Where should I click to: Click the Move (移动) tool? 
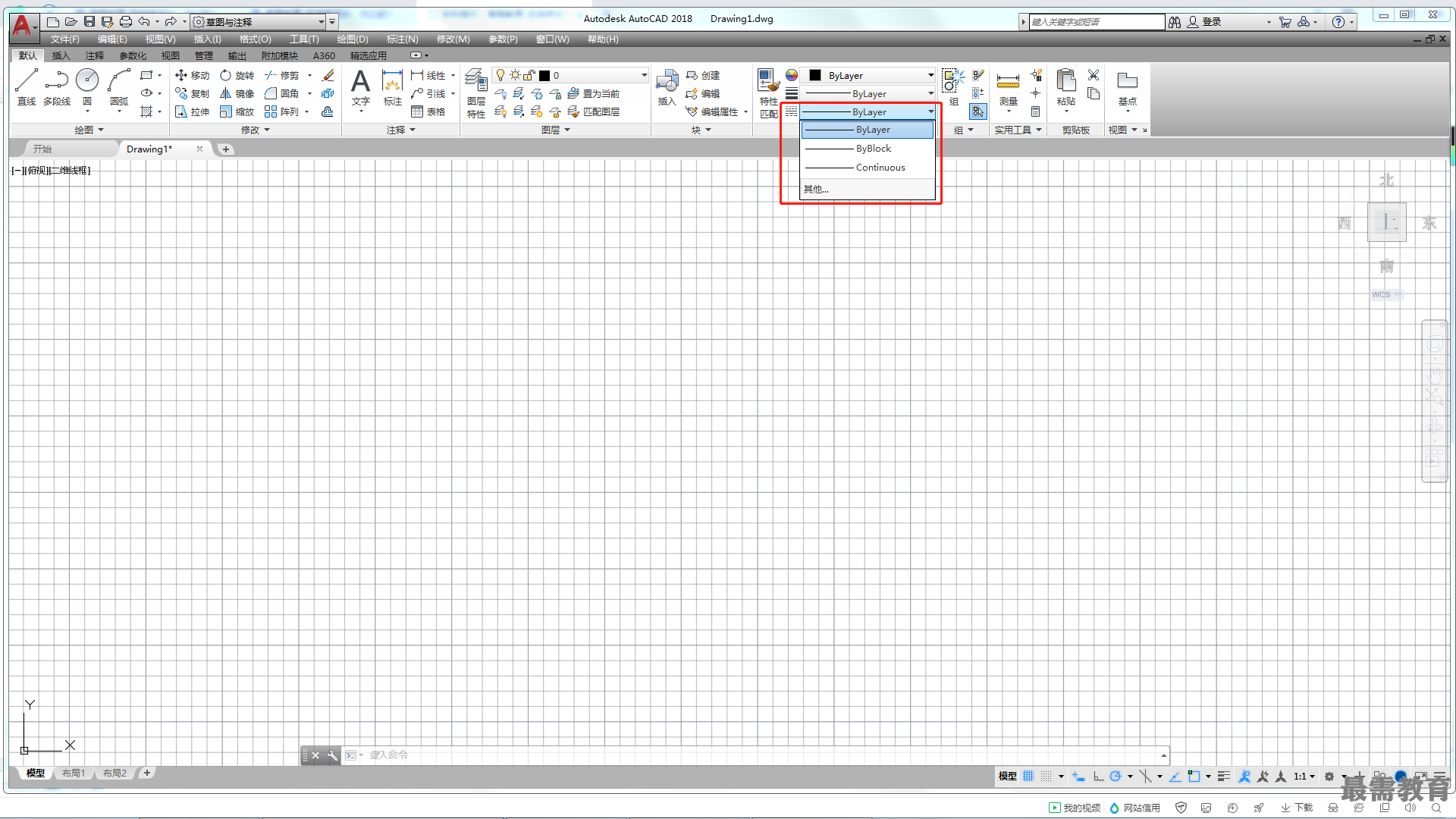192,75
